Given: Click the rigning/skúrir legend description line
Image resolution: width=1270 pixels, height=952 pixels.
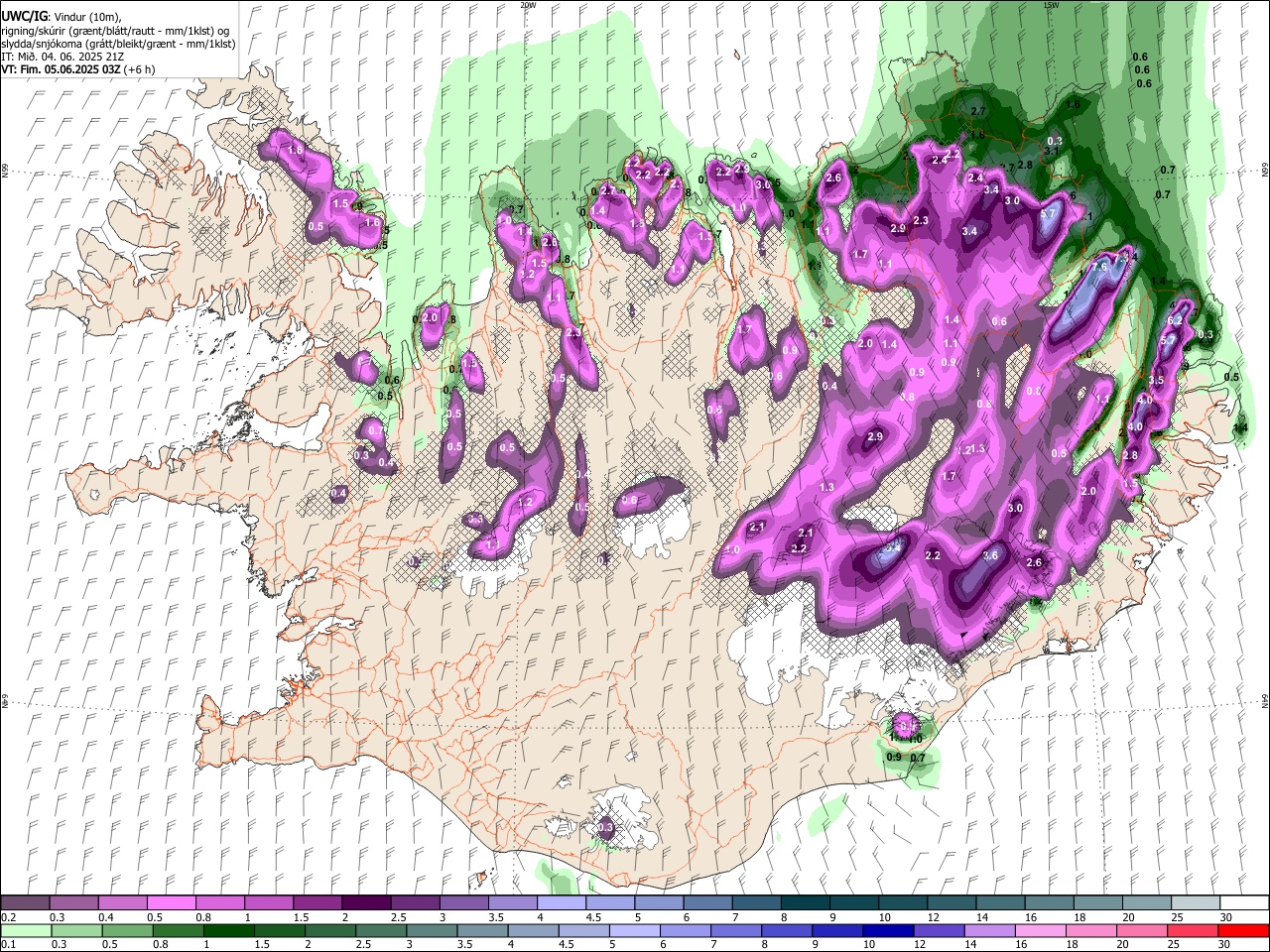Looking at the screenshot, I should 115,30.
